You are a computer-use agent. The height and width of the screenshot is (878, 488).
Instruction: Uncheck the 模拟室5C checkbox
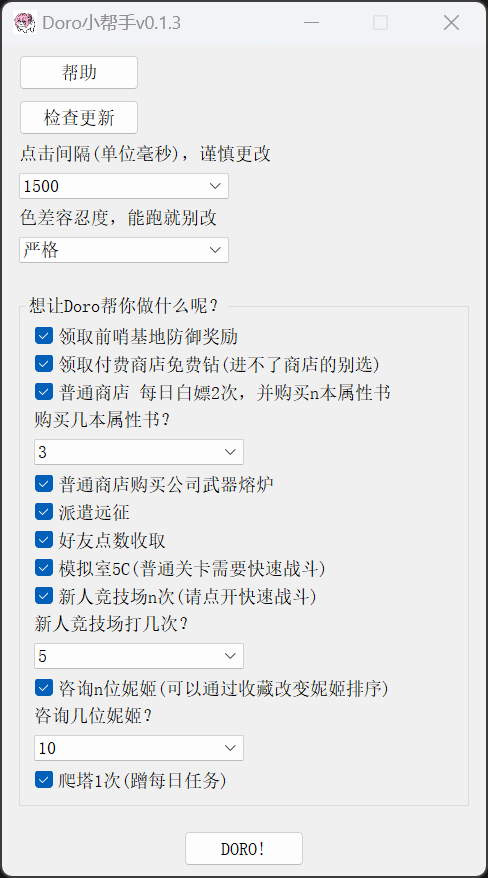[44, 568]
